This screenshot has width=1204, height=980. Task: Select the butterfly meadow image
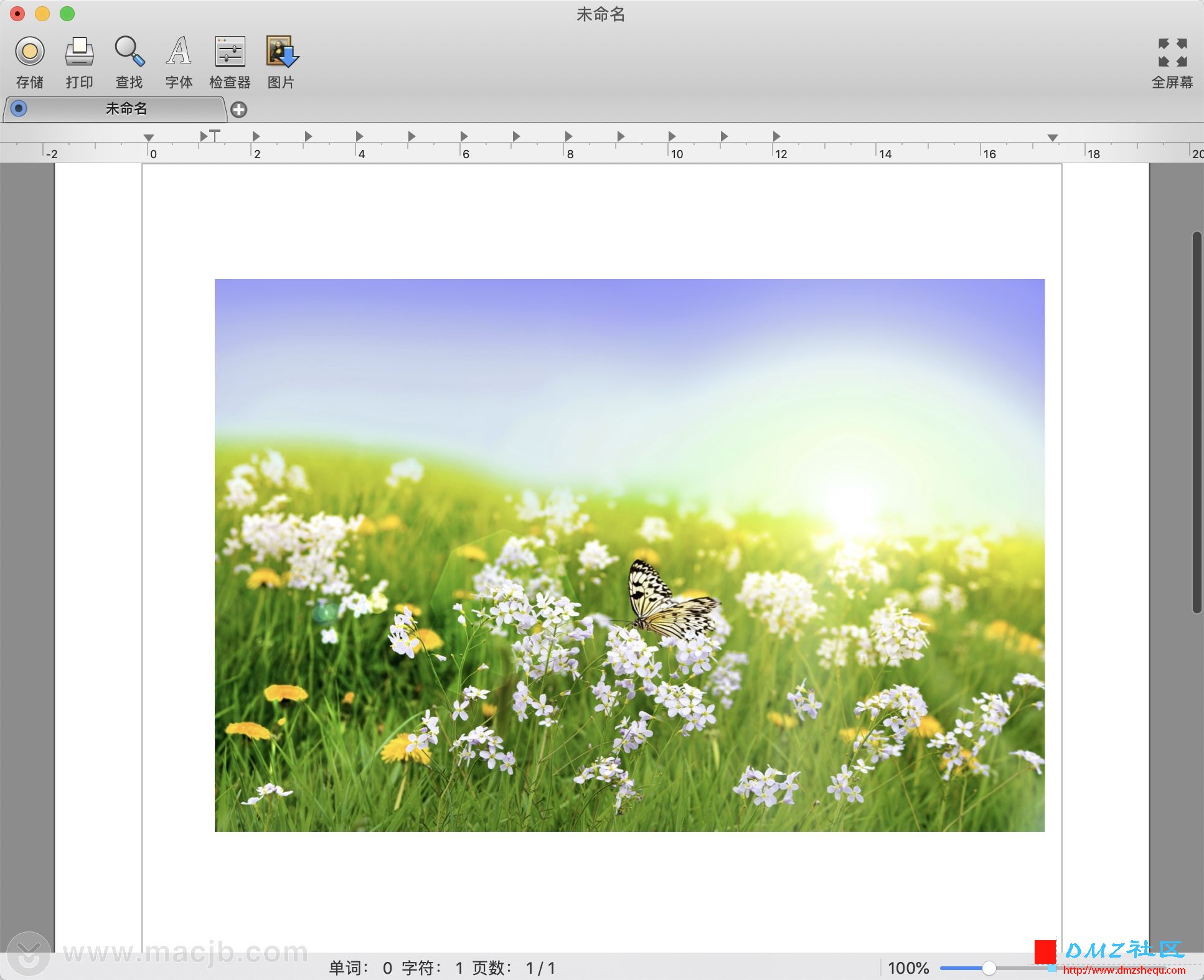click(x=629, y=555)
